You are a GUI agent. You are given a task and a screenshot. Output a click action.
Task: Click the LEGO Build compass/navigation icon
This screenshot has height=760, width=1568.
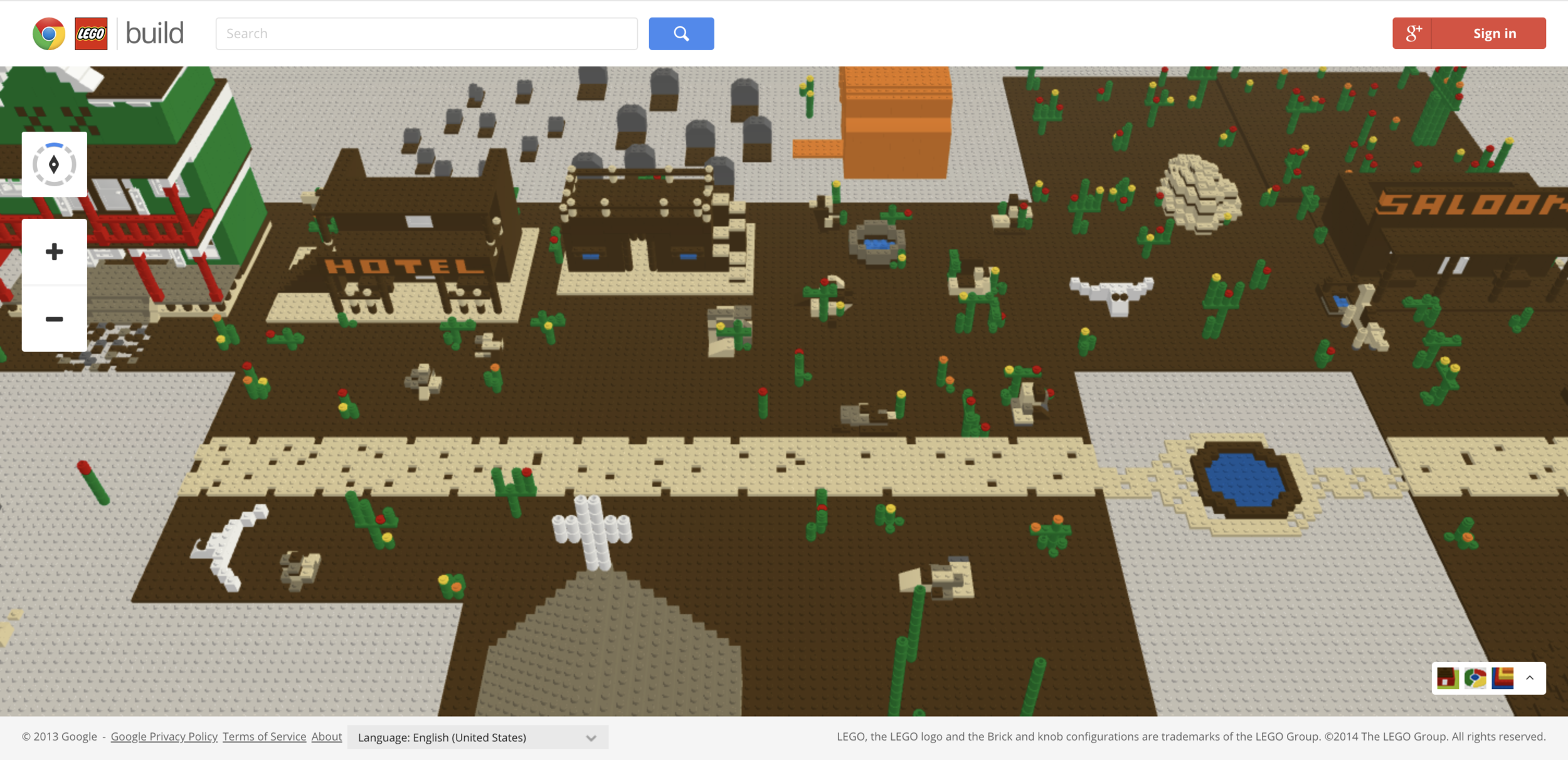coord(53,166)
